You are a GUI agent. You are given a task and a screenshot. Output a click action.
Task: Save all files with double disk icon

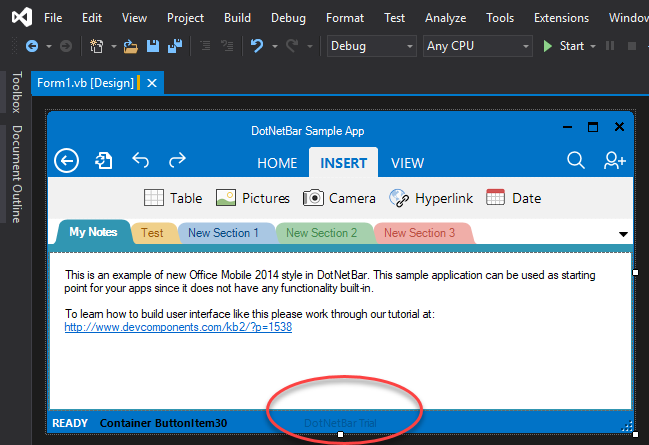click(175, 46)
